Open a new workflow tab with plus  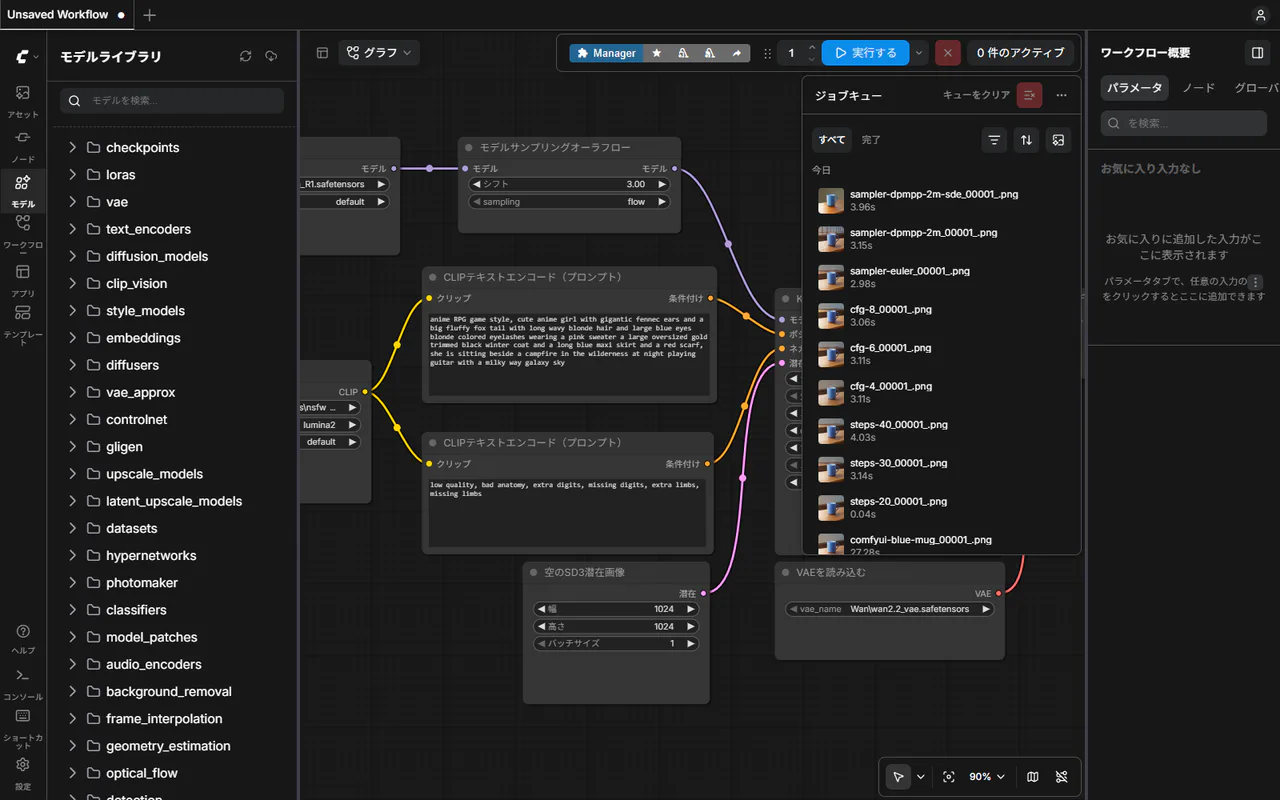[149, 15]
